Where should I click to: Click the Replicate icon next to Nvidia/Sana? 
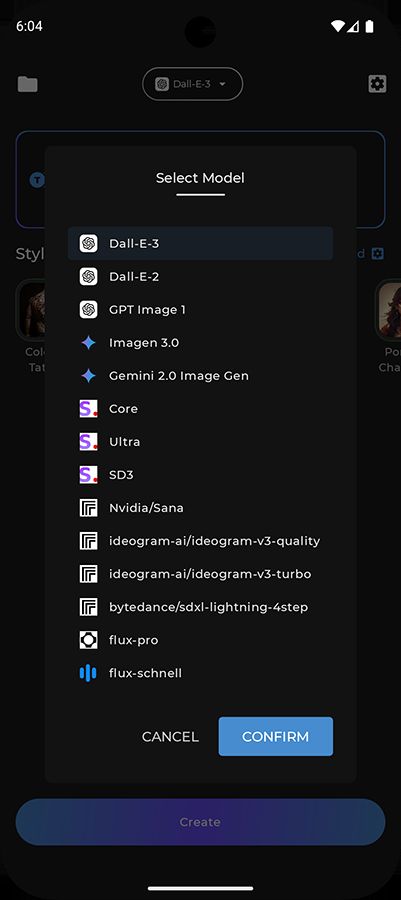point(88,508)
